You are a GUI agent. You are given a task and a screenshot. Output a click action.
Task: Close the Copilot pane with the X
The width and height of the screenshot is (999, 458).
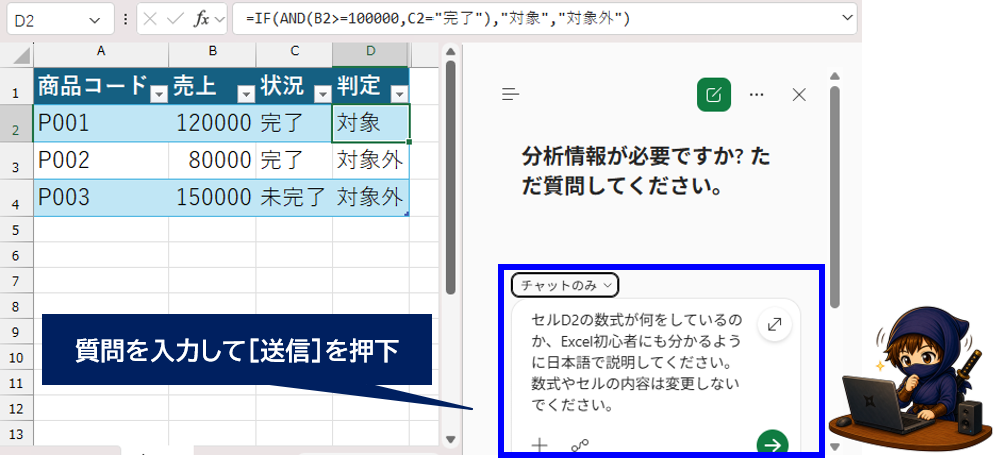pyautogui.click(x=799, y=95)
